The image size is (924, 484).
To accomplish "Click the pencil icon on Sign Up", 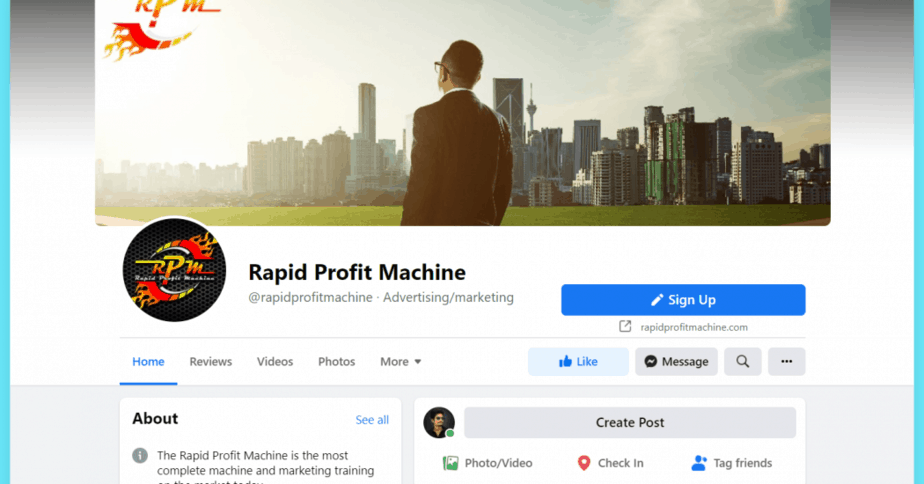I will coord(657,300).
